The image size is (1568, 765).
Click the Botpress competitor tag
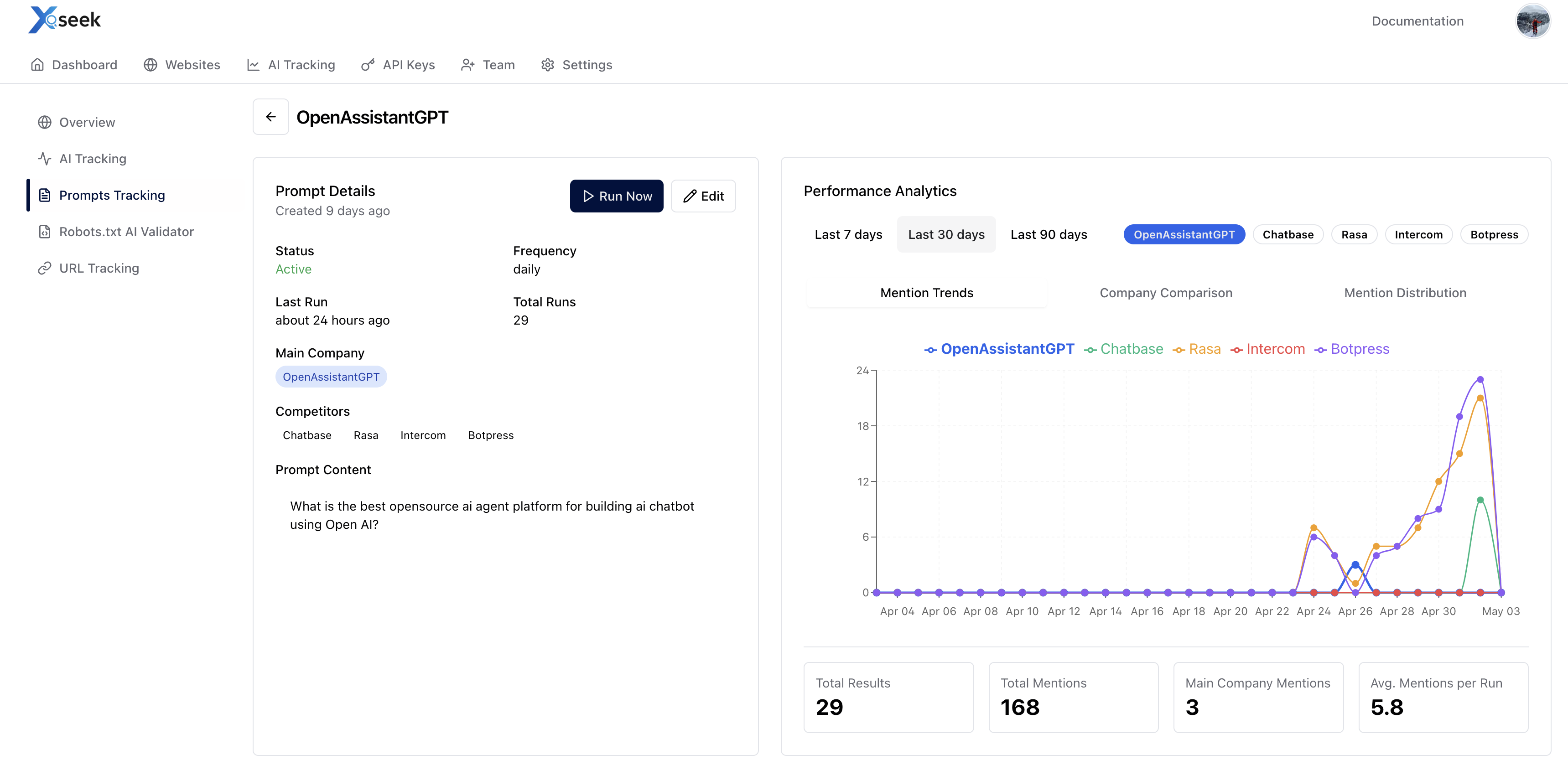(x=491, y=435)
